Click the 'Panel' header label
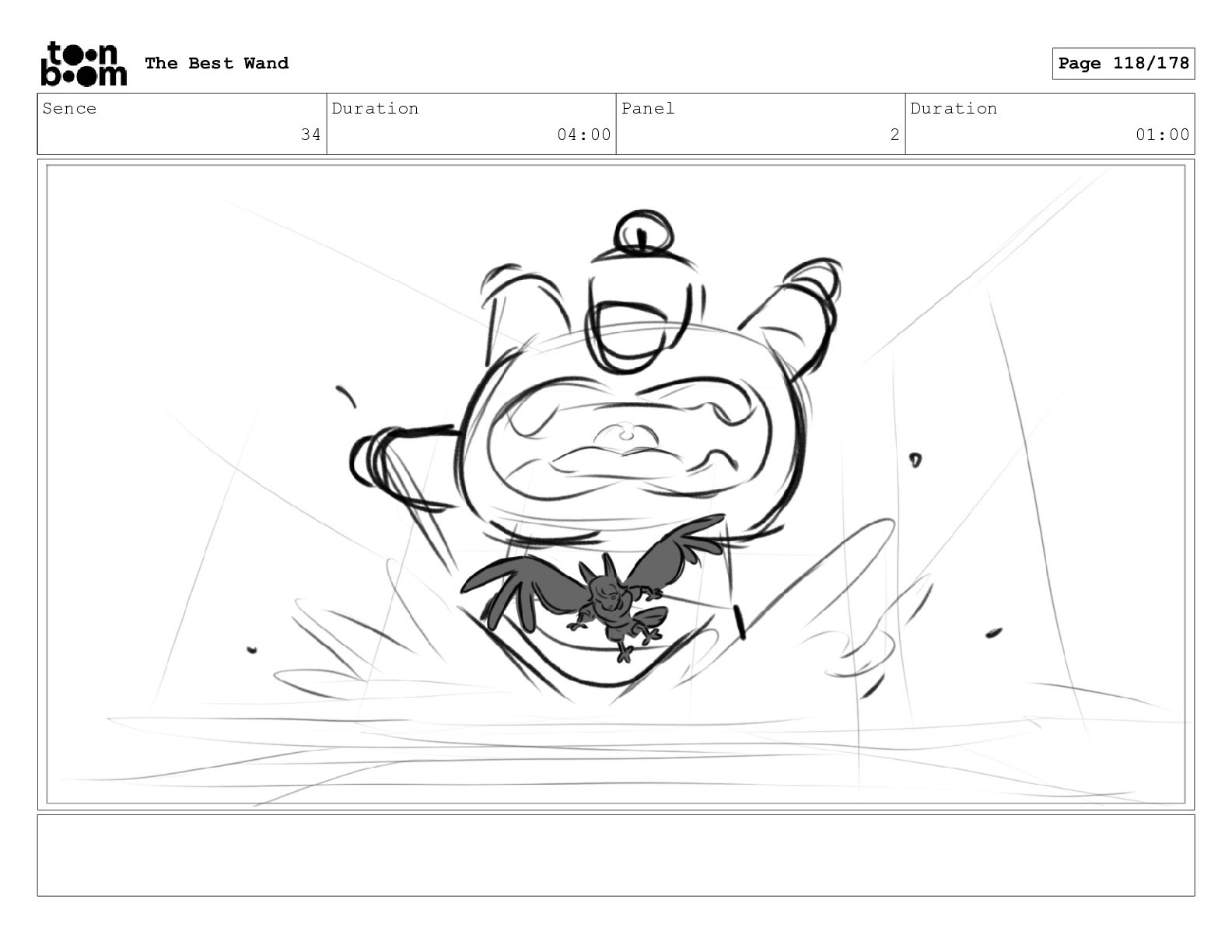Viewport: 1232px width, 952px height. [648, 108]
